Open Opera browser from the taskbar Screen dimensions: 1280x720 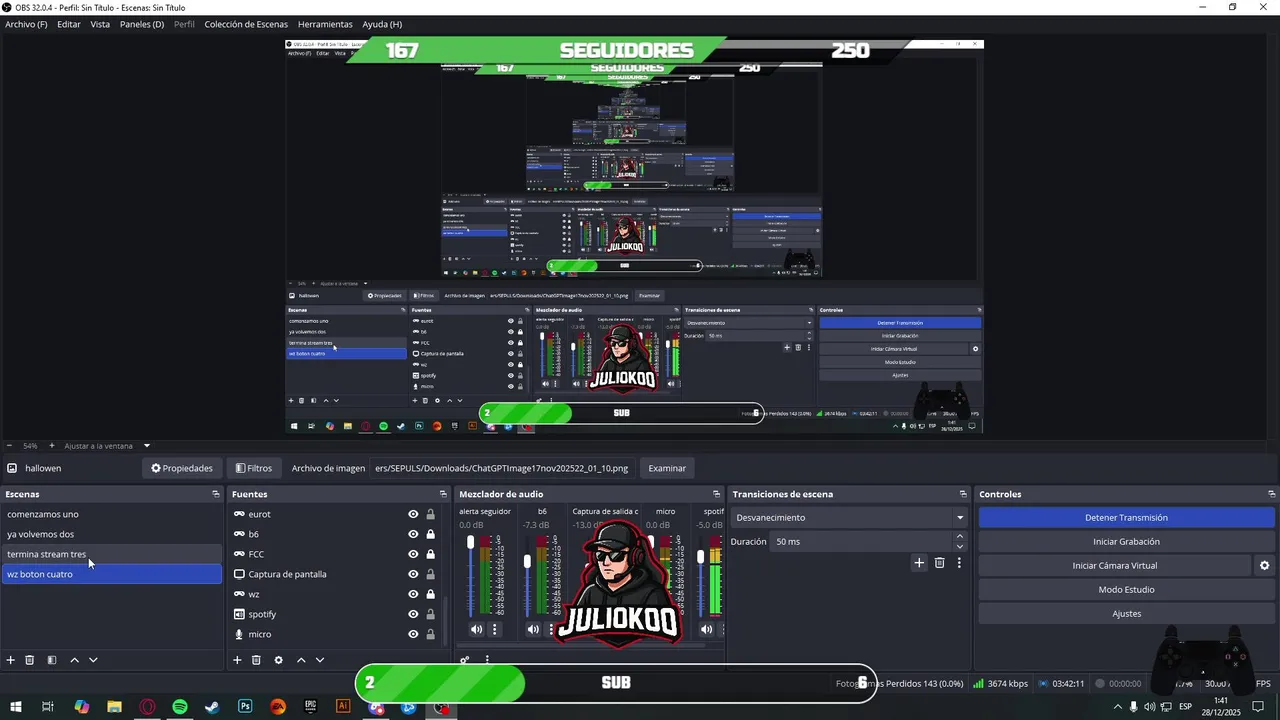coord(147,707)
